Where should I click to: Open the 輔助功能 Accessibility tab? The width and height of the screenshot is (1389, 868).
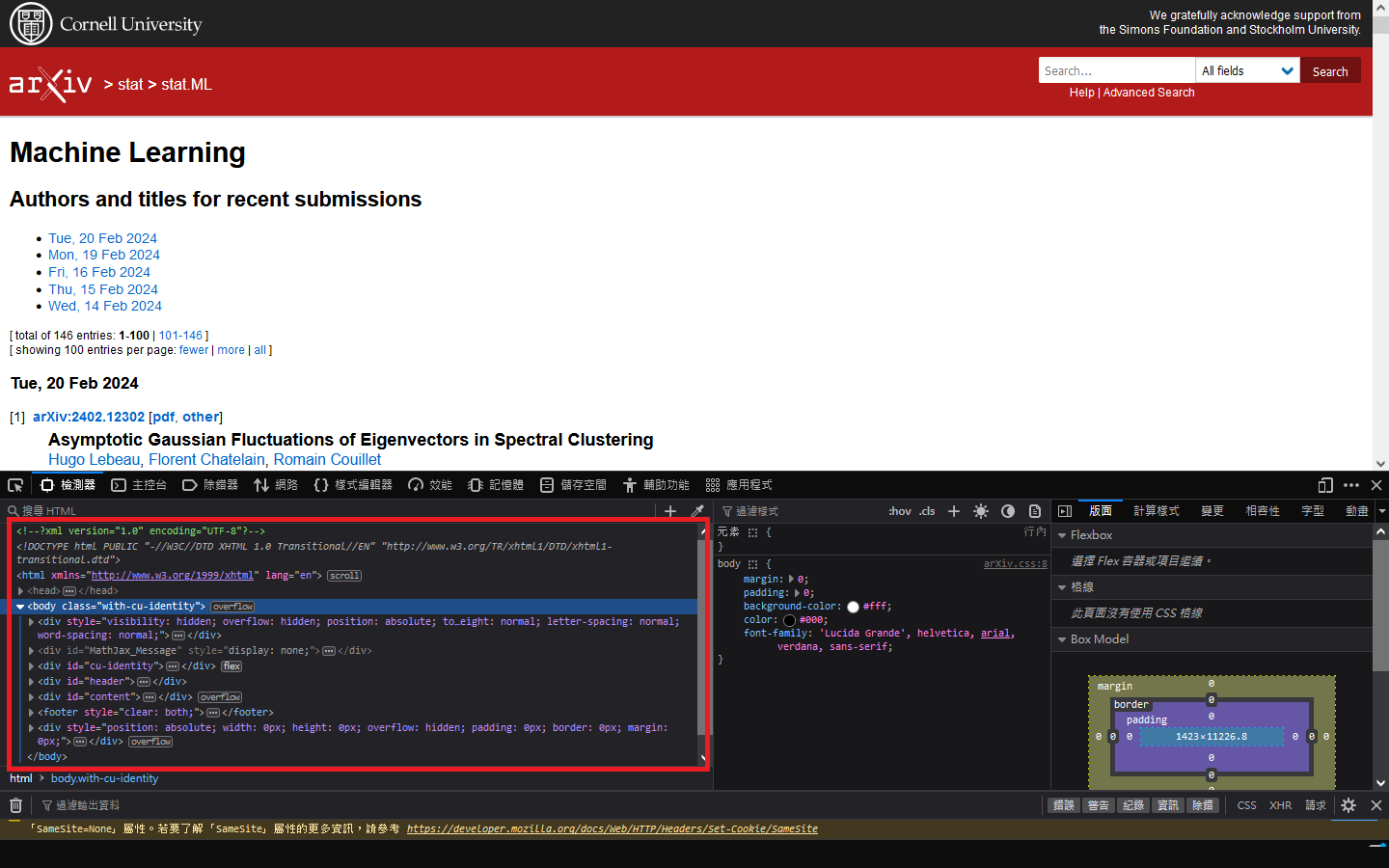pyautogui.click(x=656, y=485)
